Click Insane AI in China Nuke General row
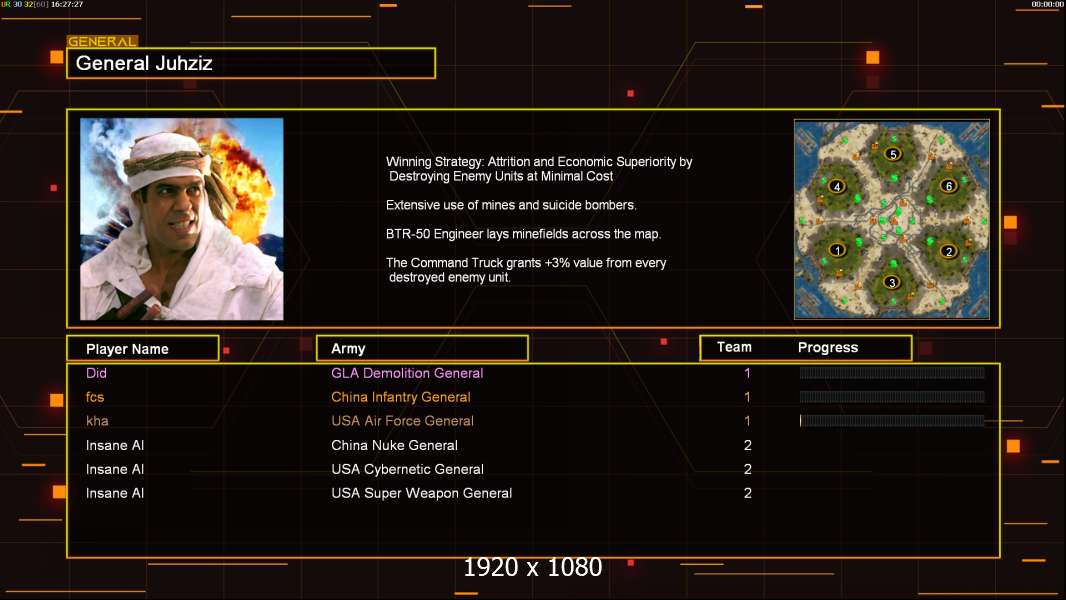 (115, 445)
